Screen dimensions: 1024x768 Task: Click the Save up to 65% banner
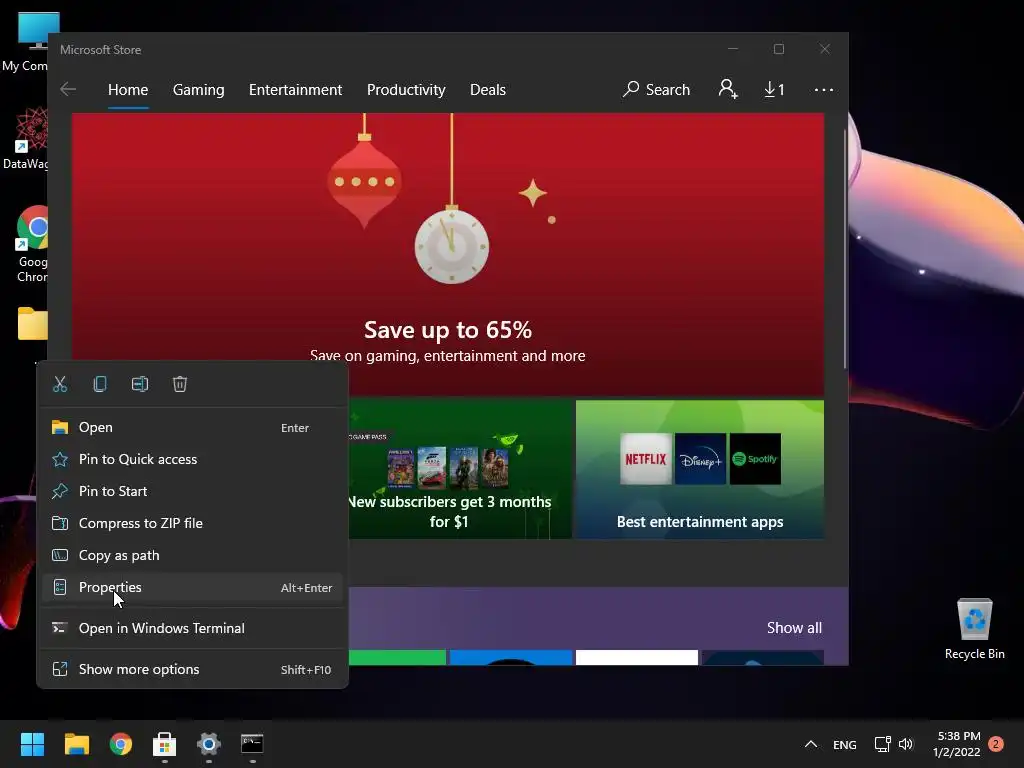(448, 255)
